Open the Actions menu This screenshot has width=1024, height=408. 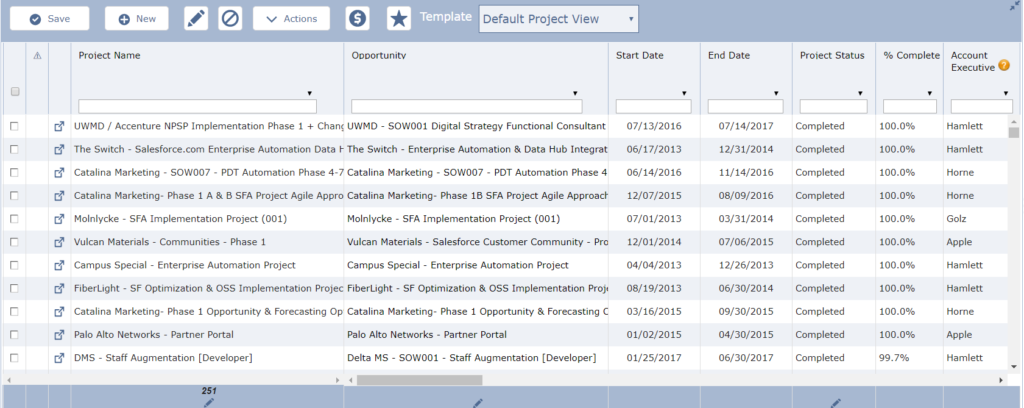(291, 19)
